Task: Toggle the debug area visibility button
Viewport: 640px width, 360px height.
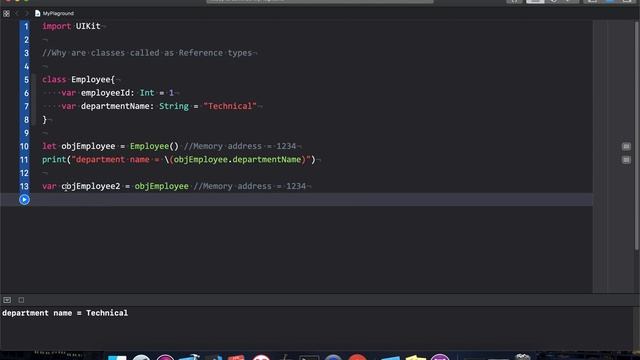Action: tap(7, 300)
